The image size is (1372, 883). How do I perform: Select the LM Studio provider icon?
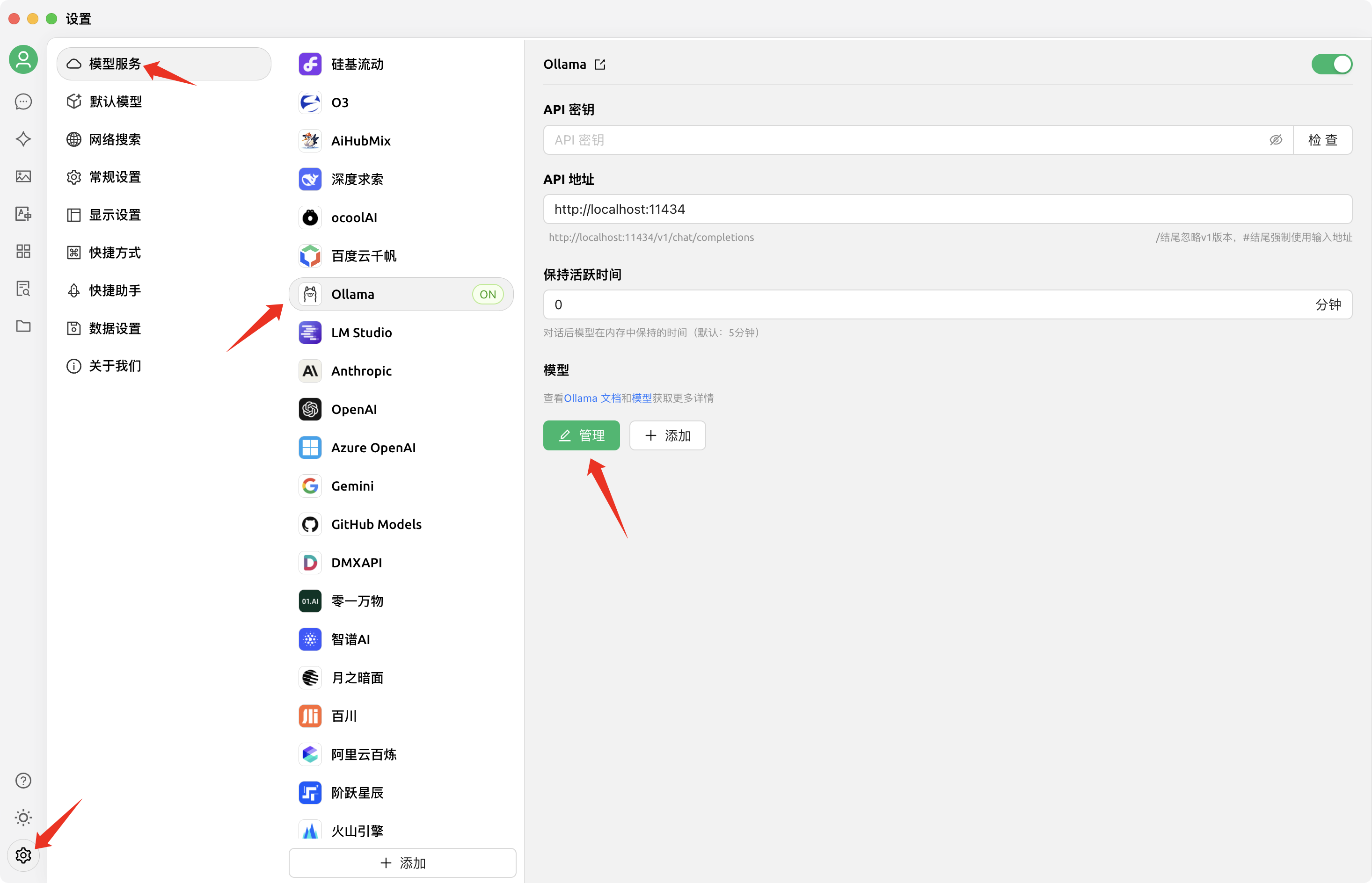tap(310, 333)
